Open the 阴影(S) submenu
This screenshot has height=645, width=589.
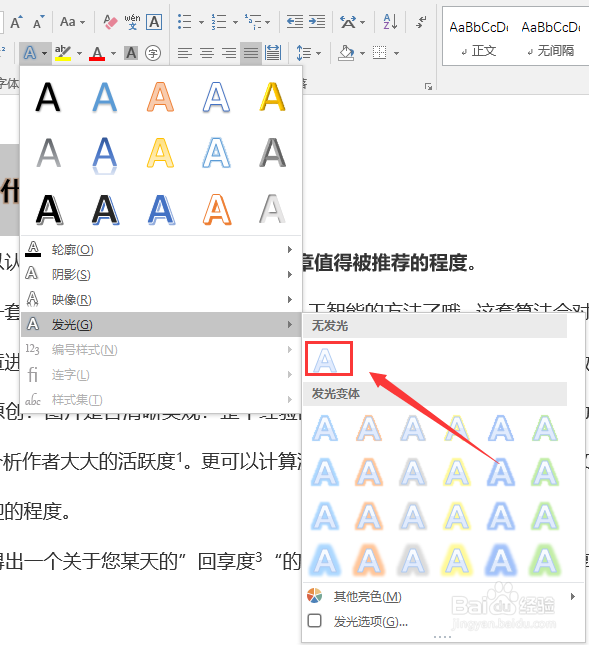click(160, 274)
